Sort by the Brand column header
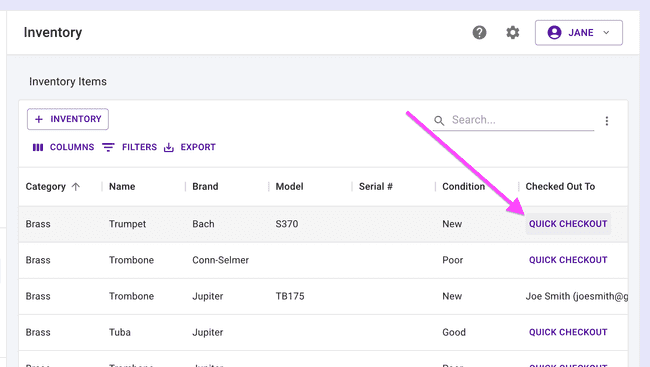This screenshot has height=367, width=650. (205, 187)
